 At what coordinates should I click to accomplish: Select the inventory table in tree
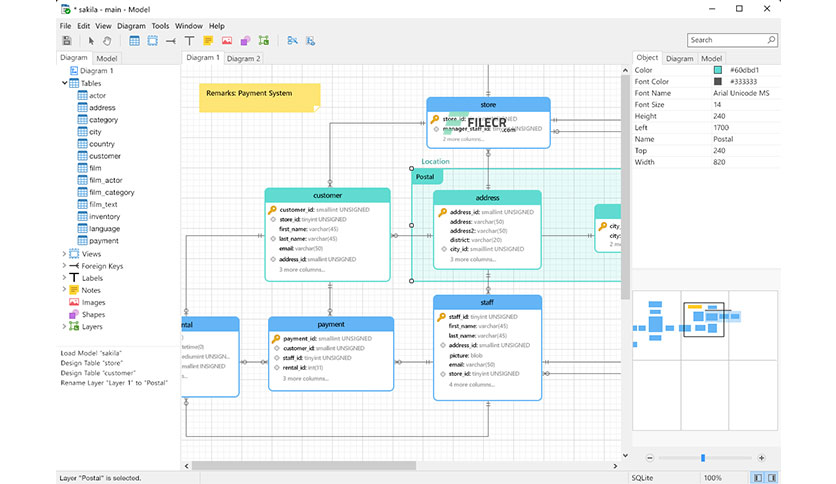[104, 216]
